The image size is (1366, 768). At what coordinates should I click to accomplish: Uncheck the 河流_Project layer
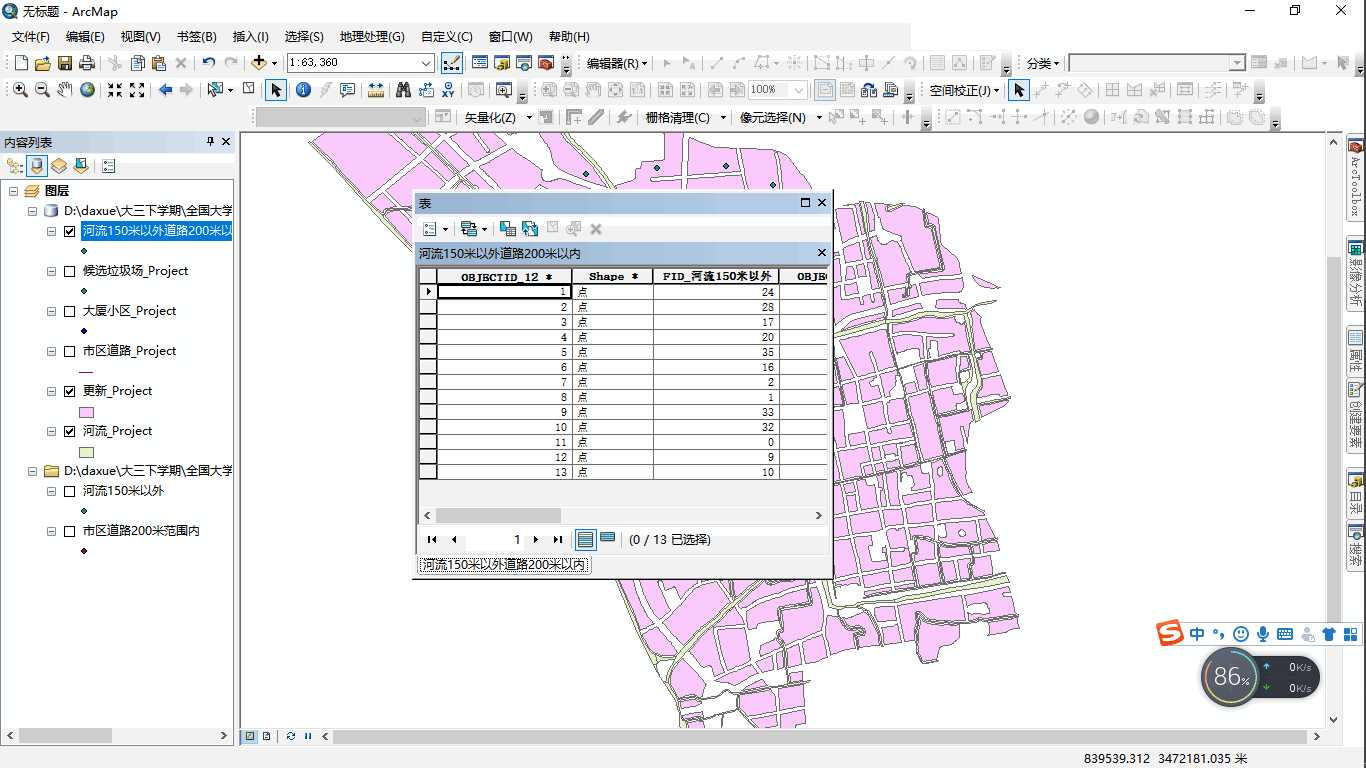69,431
